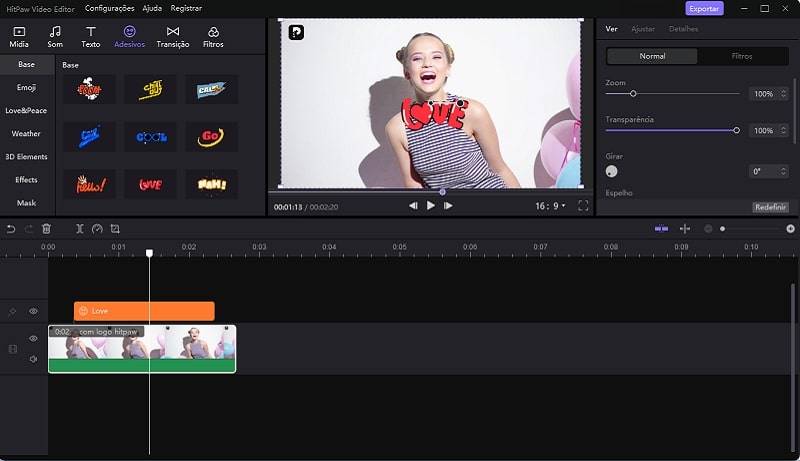The height and width of the screenshot is (461, 800).
Task: Open the Som audio library
Action: (55, 37)
